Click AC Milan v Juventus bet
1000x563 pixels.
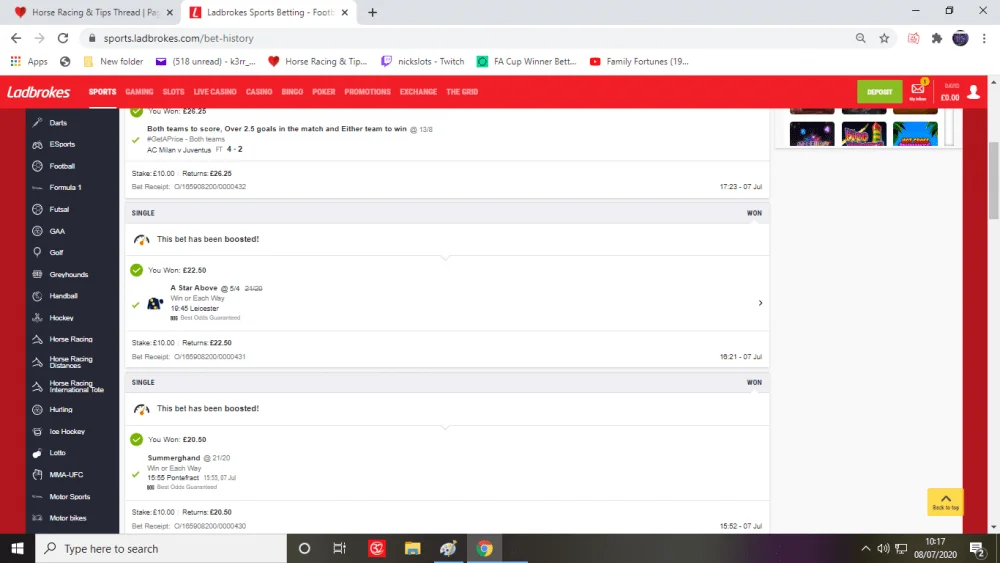pos(179,150)
